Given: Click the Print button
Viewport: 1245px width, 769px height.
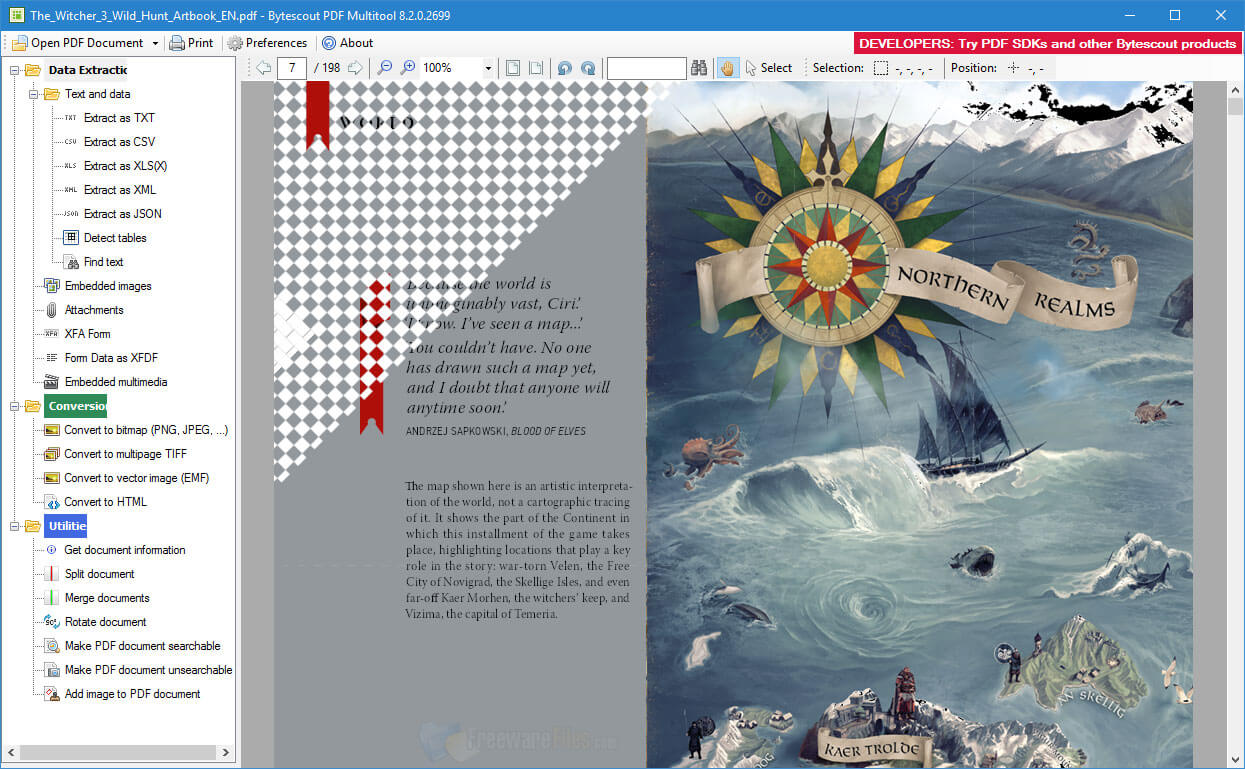Looking at the screenshot, I should 191,43.
